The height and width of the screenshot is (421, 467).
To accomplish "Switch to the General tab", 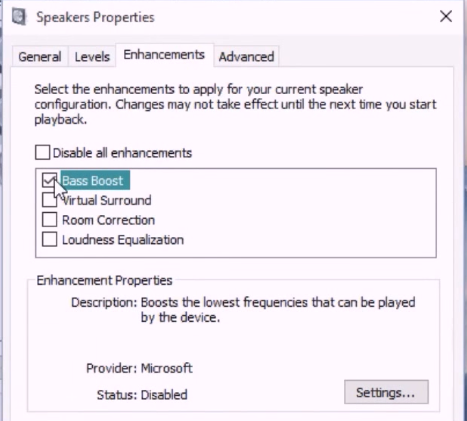I will pyautogui.click(x=40, y=57).
